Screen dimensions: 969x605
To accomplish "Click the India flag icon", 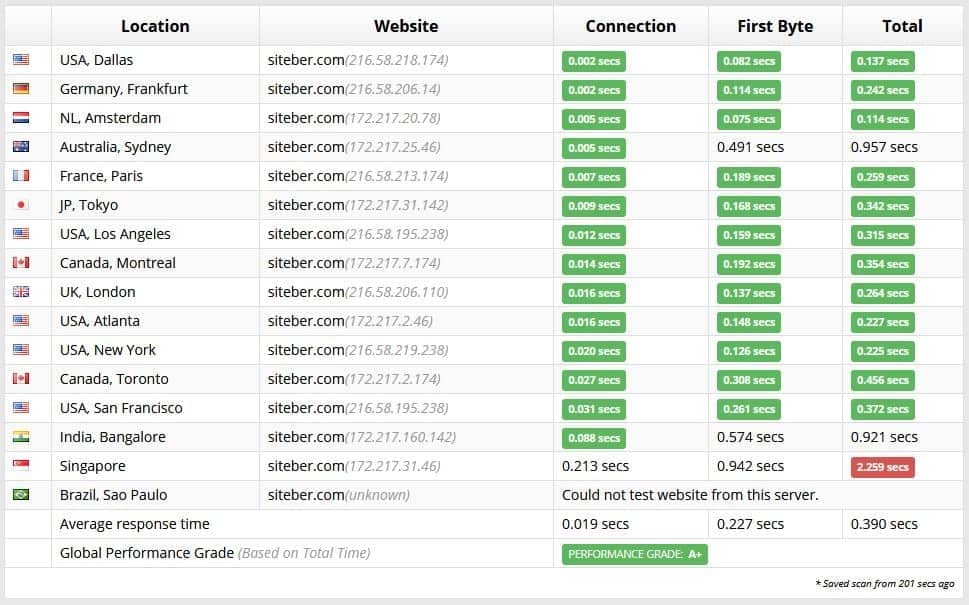I will click(x=21, y=437).
